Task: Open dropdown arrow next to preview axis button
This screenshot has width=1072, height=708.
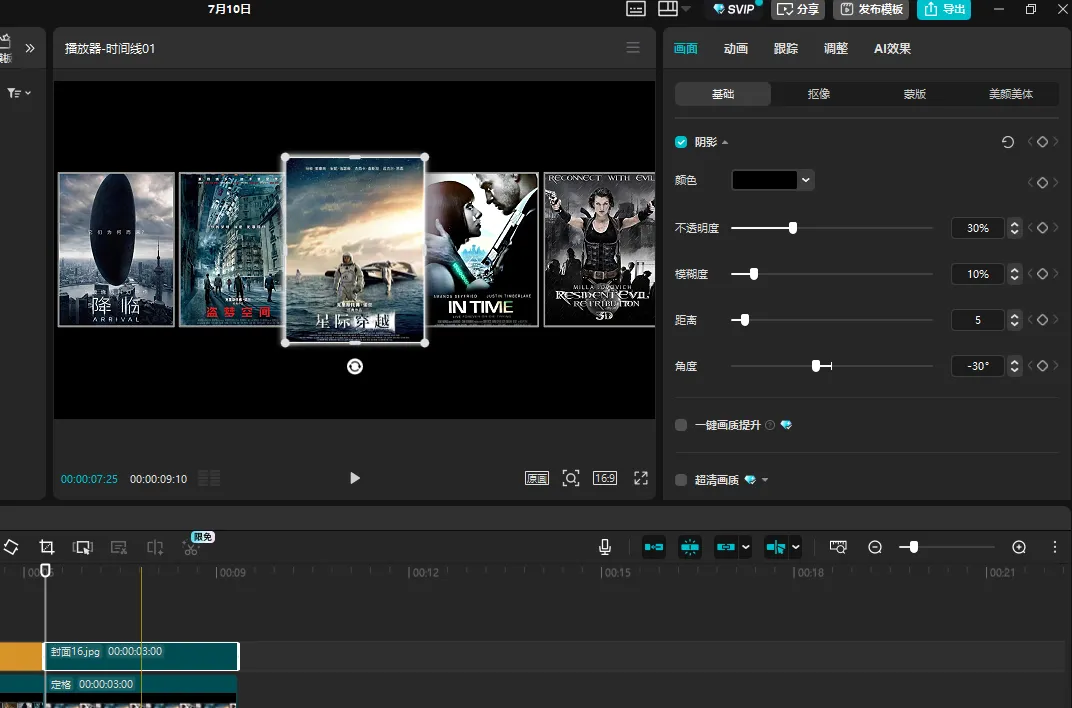Action: point(796,547)
